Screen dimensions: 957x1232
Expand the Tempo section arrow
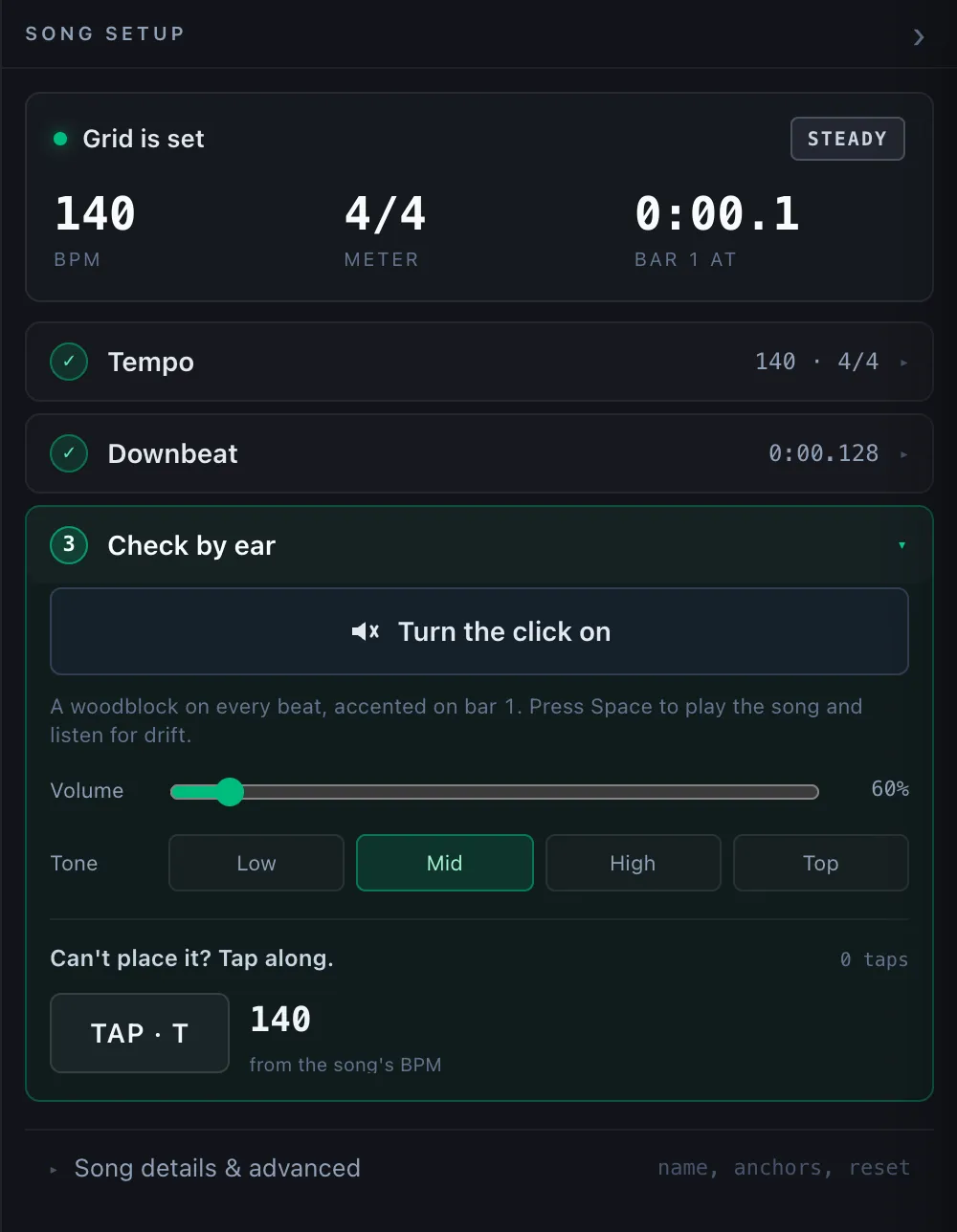click(904, 363)
